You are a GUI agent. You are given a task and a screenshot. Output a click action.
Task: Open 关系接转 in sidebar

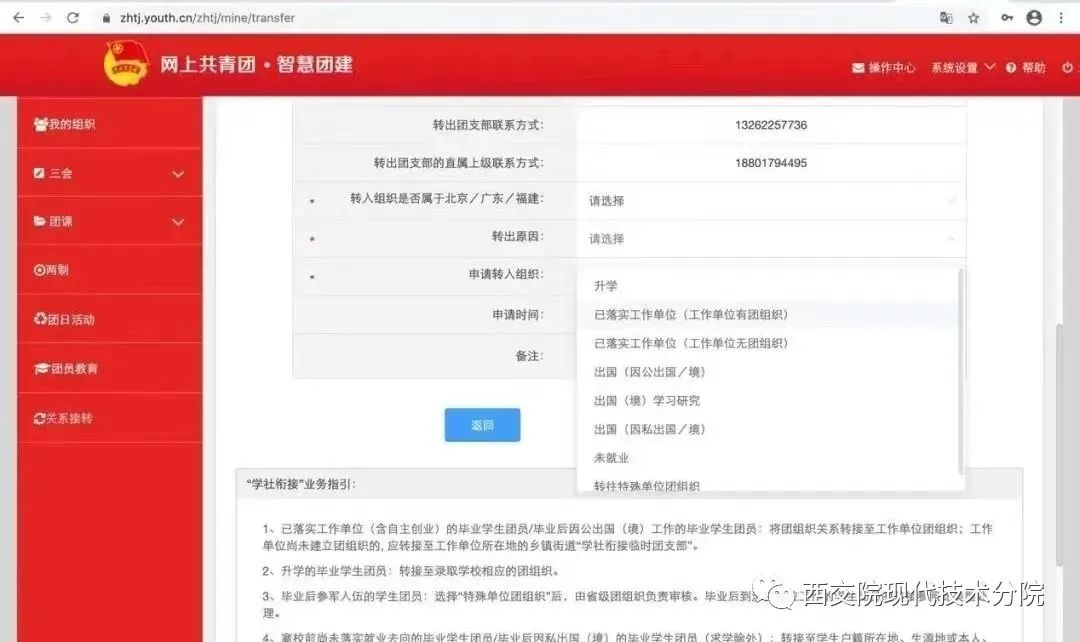68,418
